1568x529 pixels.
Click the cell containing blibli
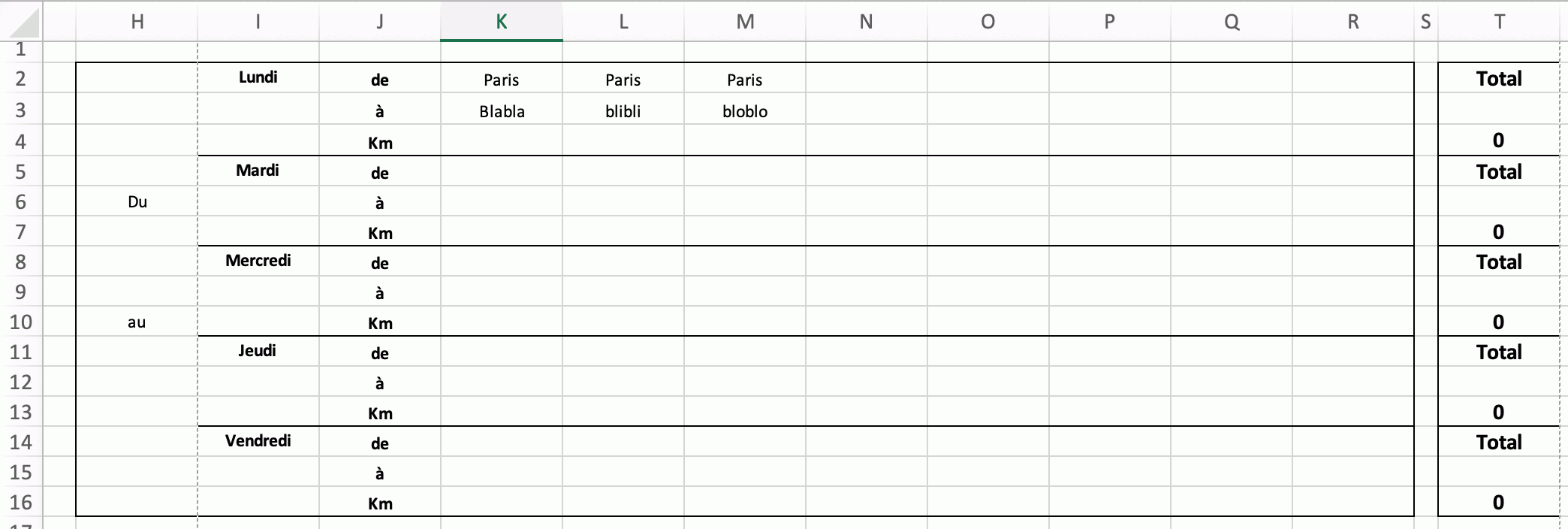623,112
